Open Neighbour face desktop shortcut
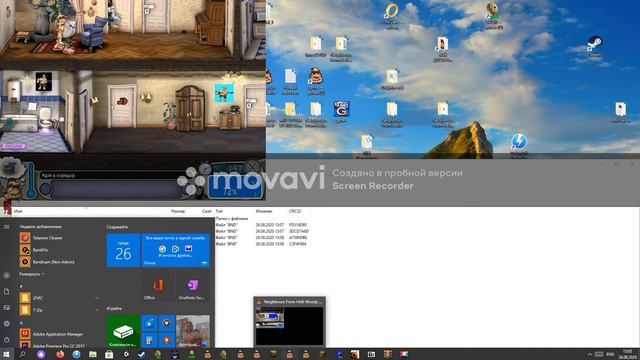Image resolution: width=640 pixels, height=360 pixels. [x=316, y=82]
